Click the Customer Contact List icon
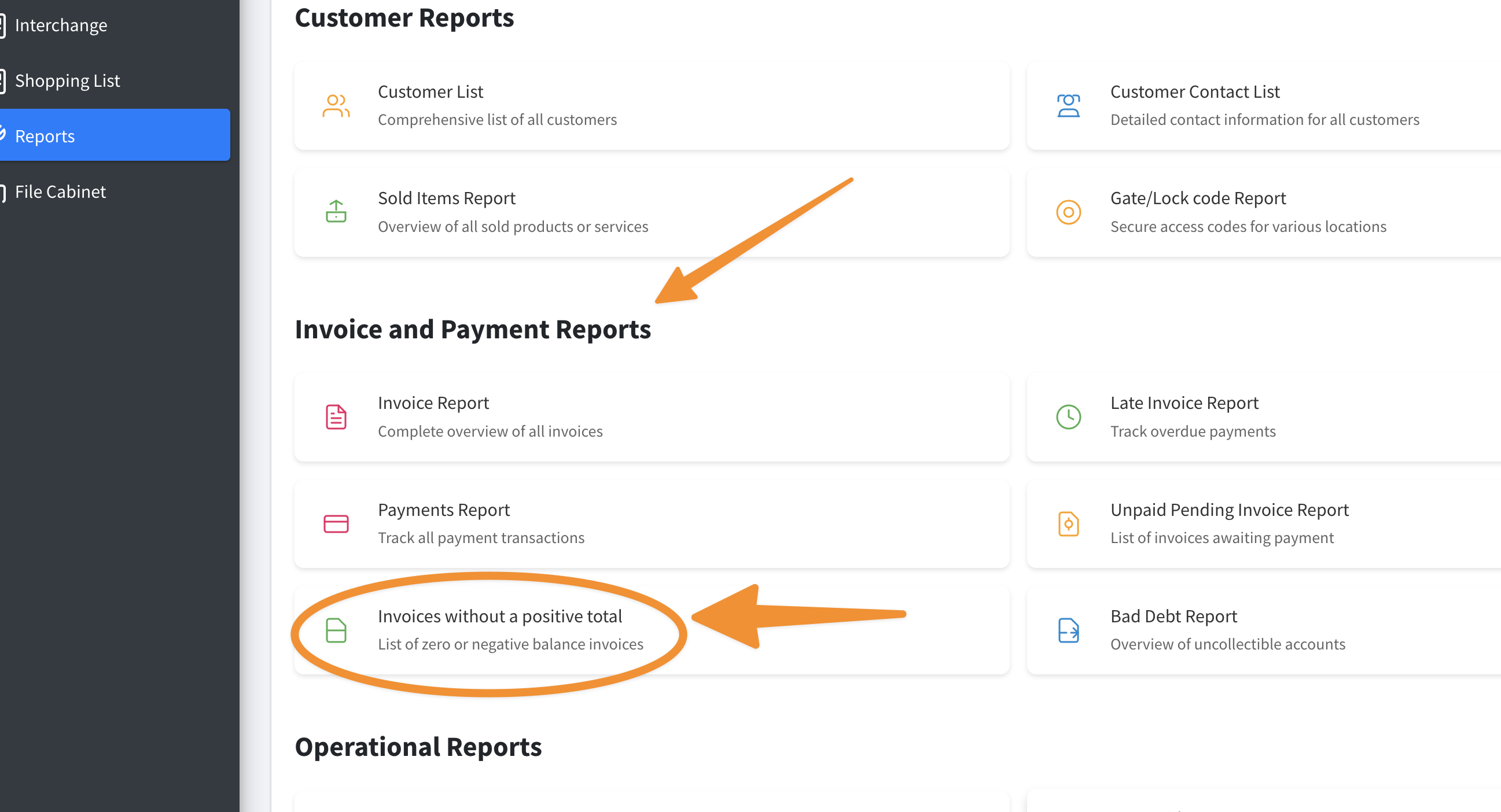The height and width of the screenshot is (812, 1501). point(1068,106)
